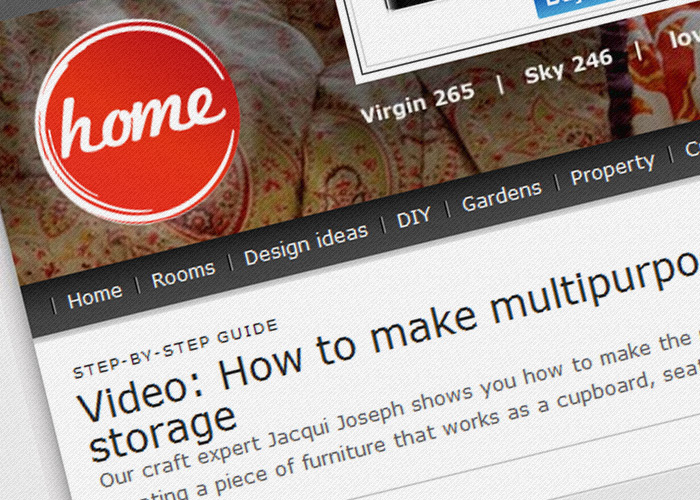This screenshot has height=500, width=700.
Task: Click the red home channel logo
Action: tap(138, 121)
